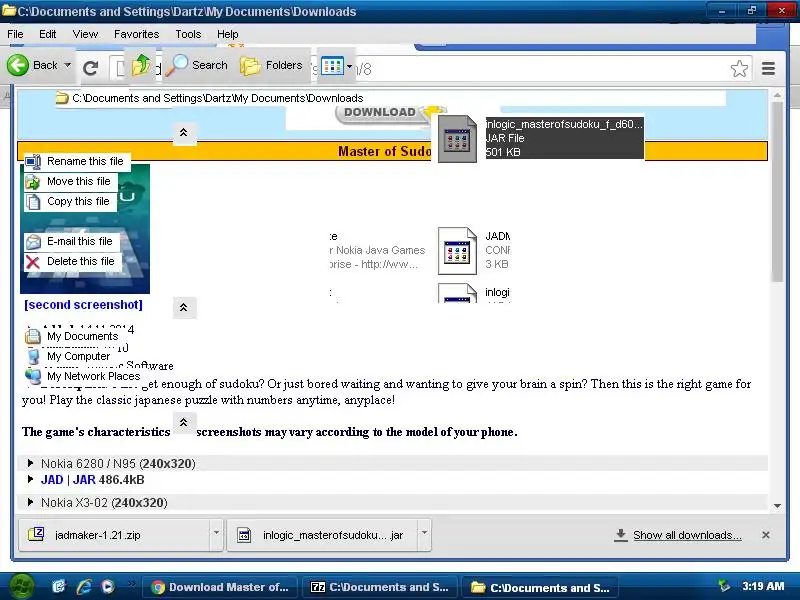Click the address bar path text
This screenshot has width=800, height=600.
218,98
